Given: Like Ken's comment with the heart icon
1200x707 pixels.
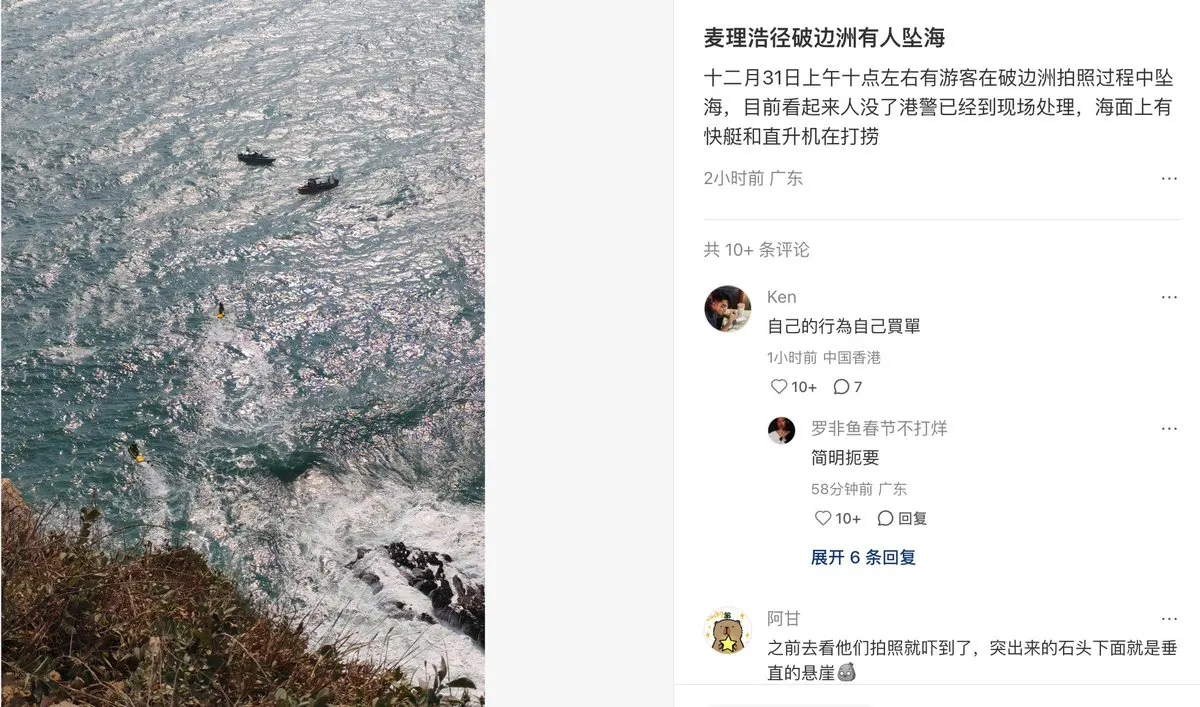Looking at the screenshot, I should (x=779, y=387).
